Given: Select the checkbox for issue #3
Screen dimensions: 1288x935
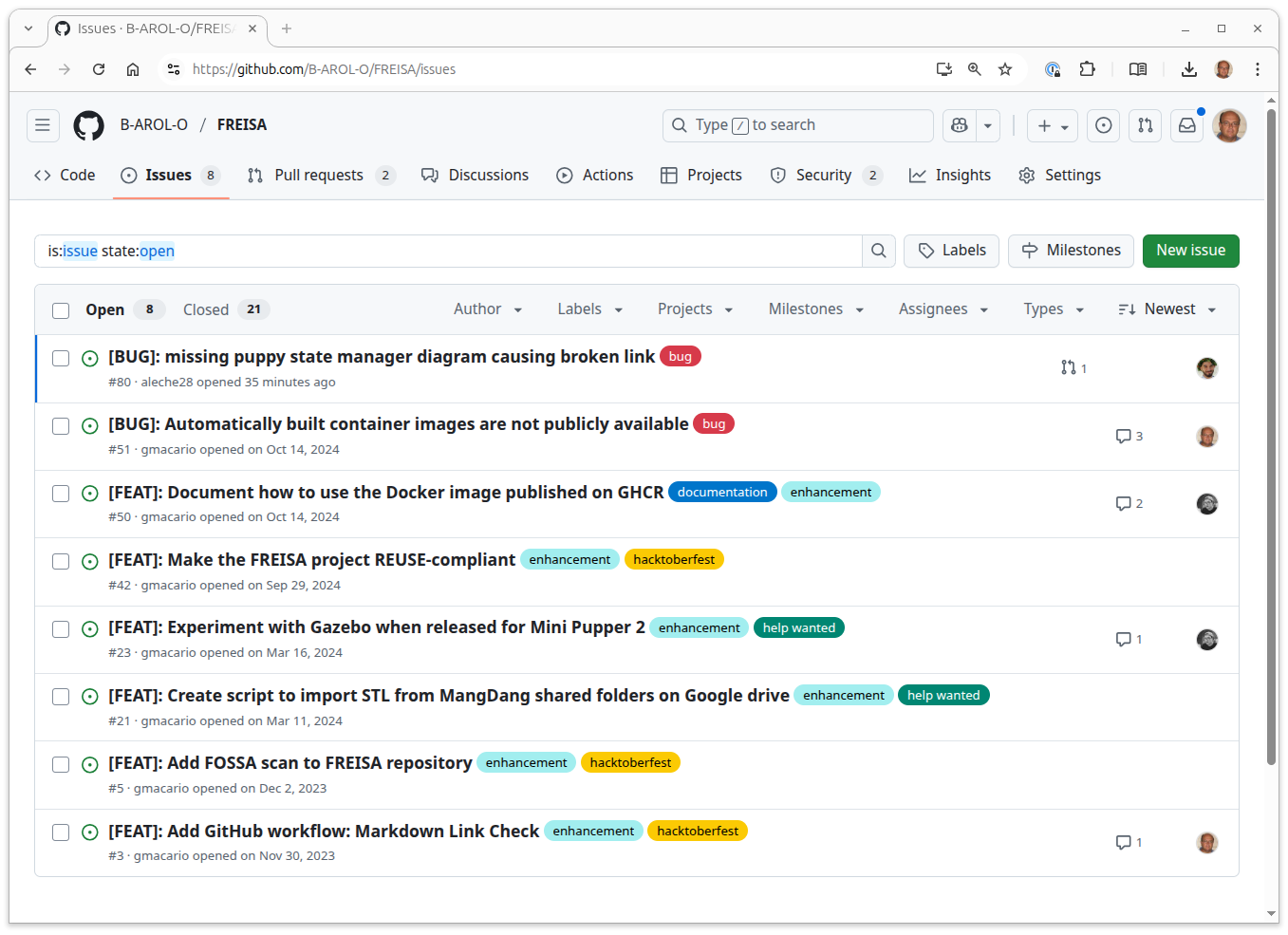Looking at the screenshot, I should [x=61, y=832].
